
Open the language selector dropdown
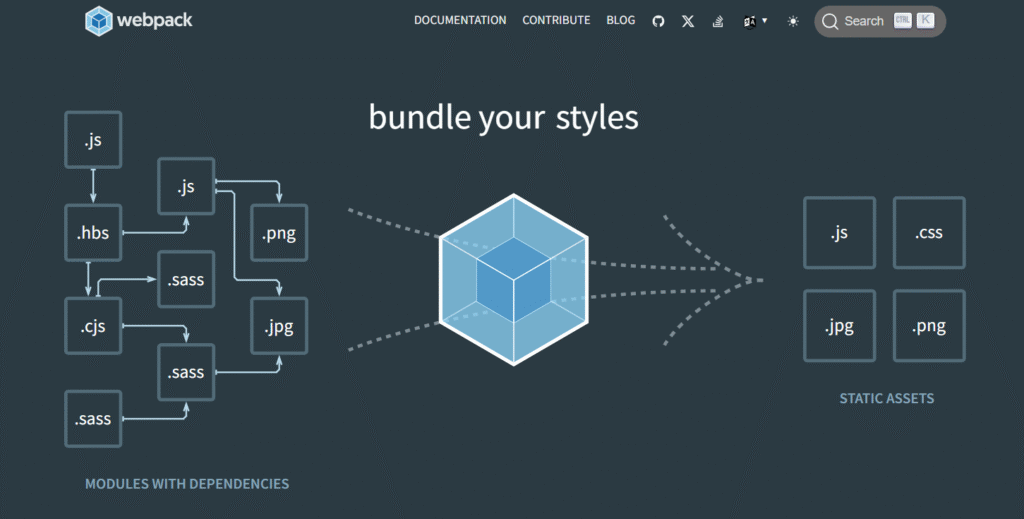tap(750, 21)
